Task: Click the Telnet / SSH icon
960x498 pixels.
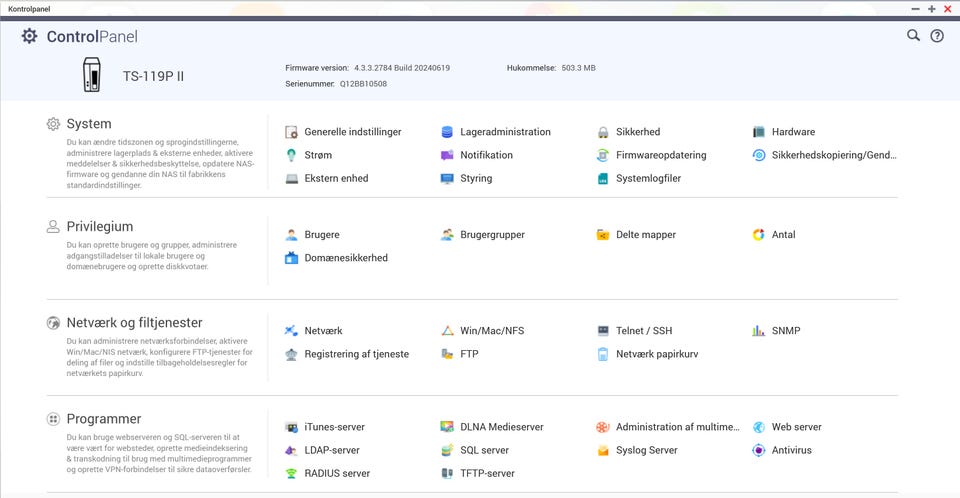Action: click(603, 331)
